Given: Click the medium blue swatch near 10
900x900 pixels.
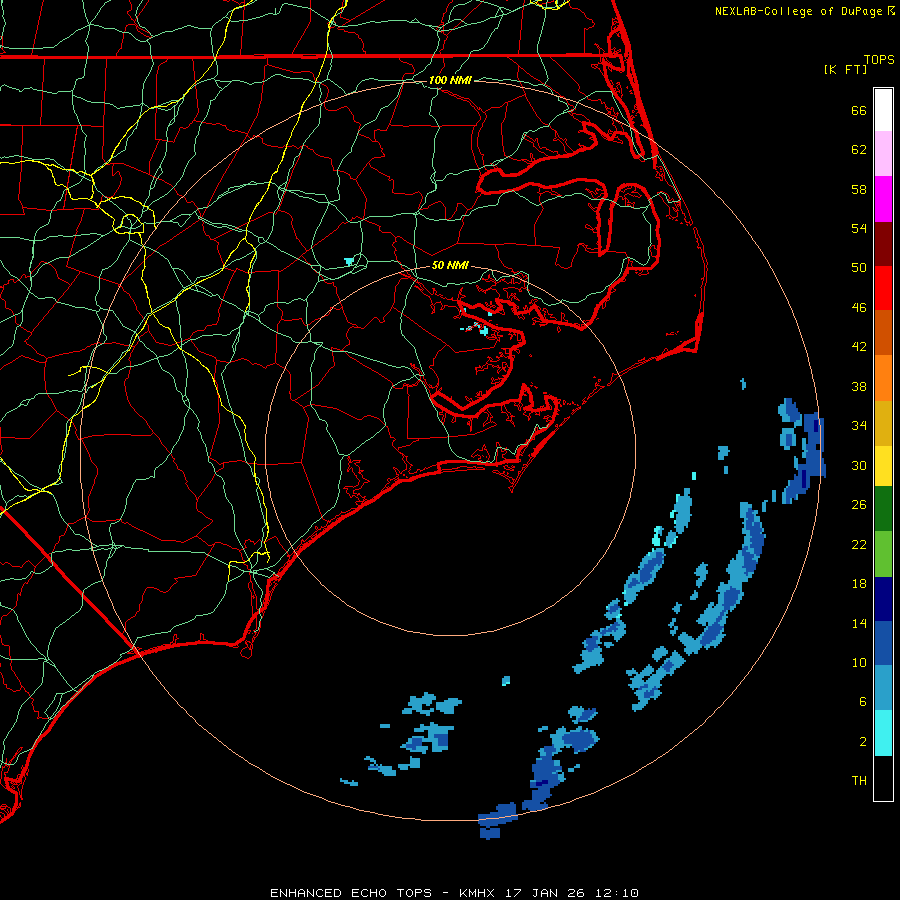Looking at the screenshot, I should [883, 643].
